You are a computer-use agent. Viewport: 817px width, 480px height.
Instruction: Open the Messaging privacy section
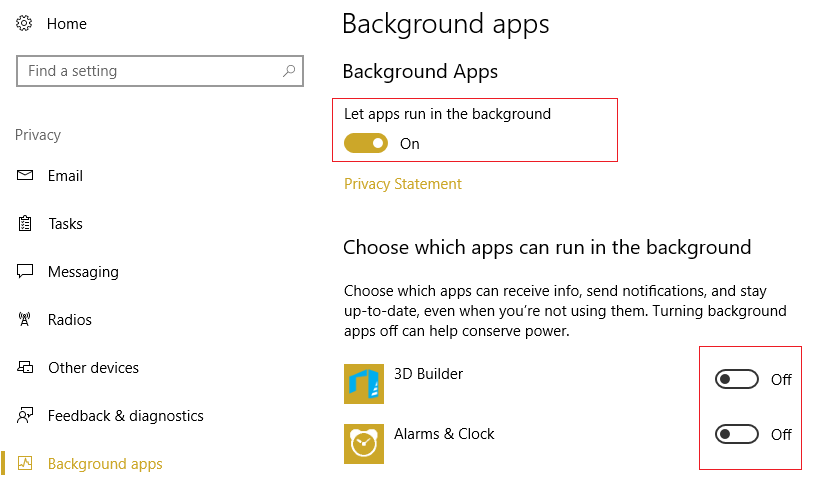pyautogui.click(x=83, y=272)
